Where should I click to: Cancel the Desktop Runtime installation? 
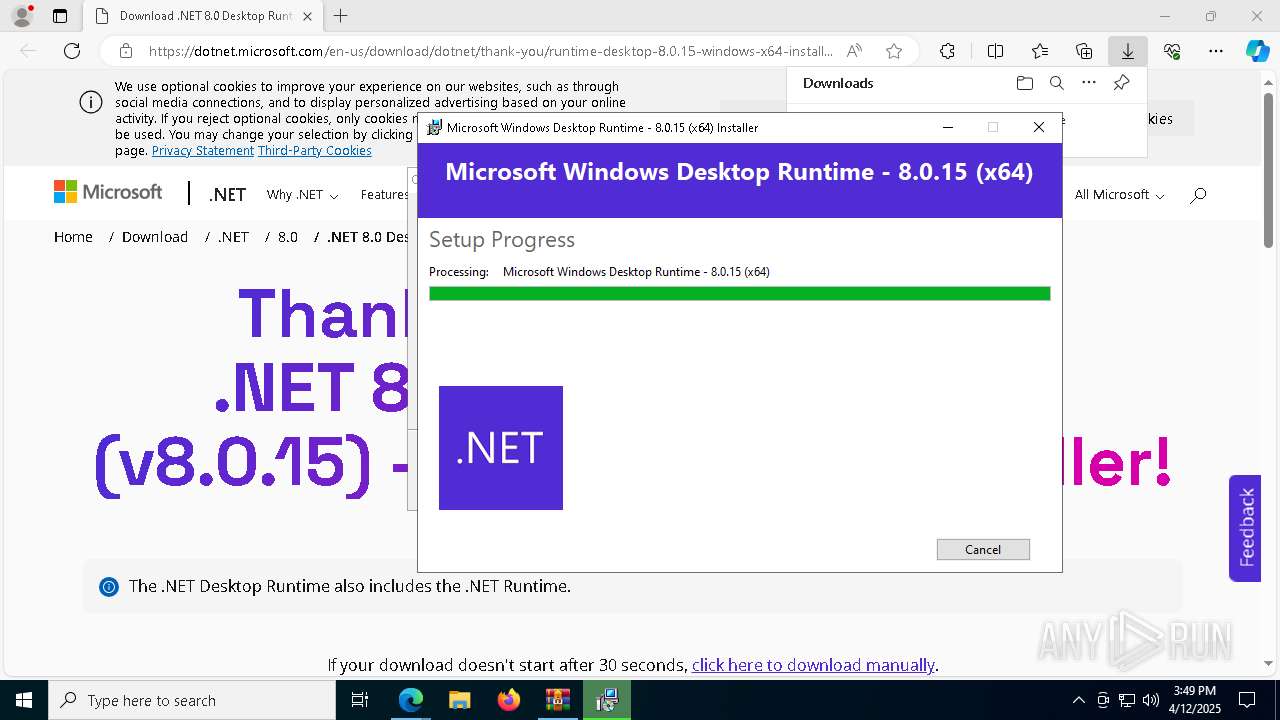[983, 549]
